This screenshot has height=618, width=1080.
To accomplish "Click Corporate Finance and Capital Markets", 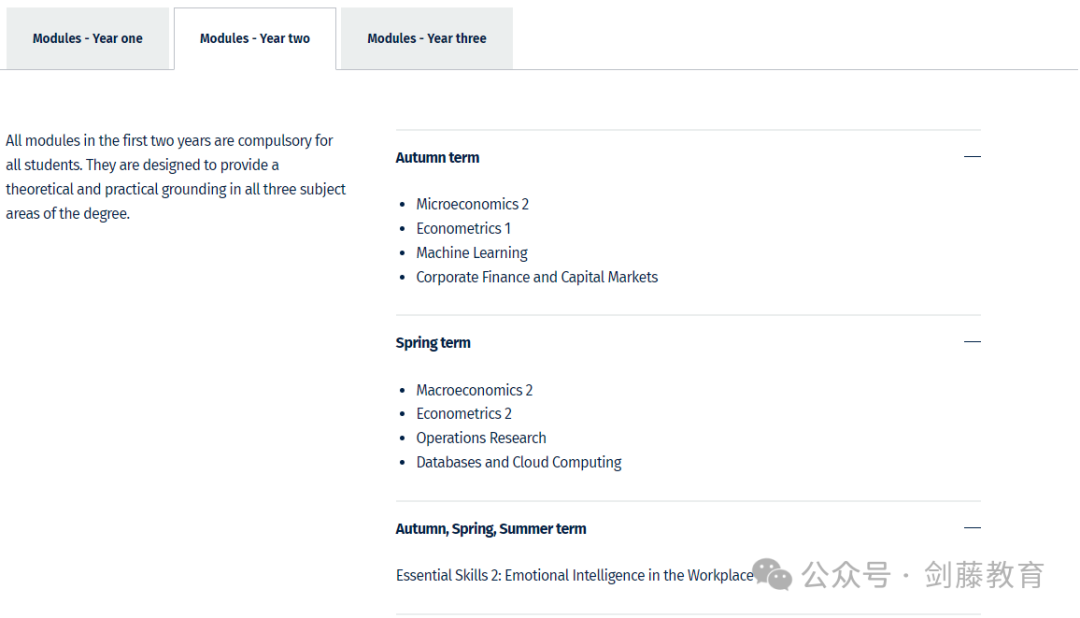I will click(x=537, y=277).
